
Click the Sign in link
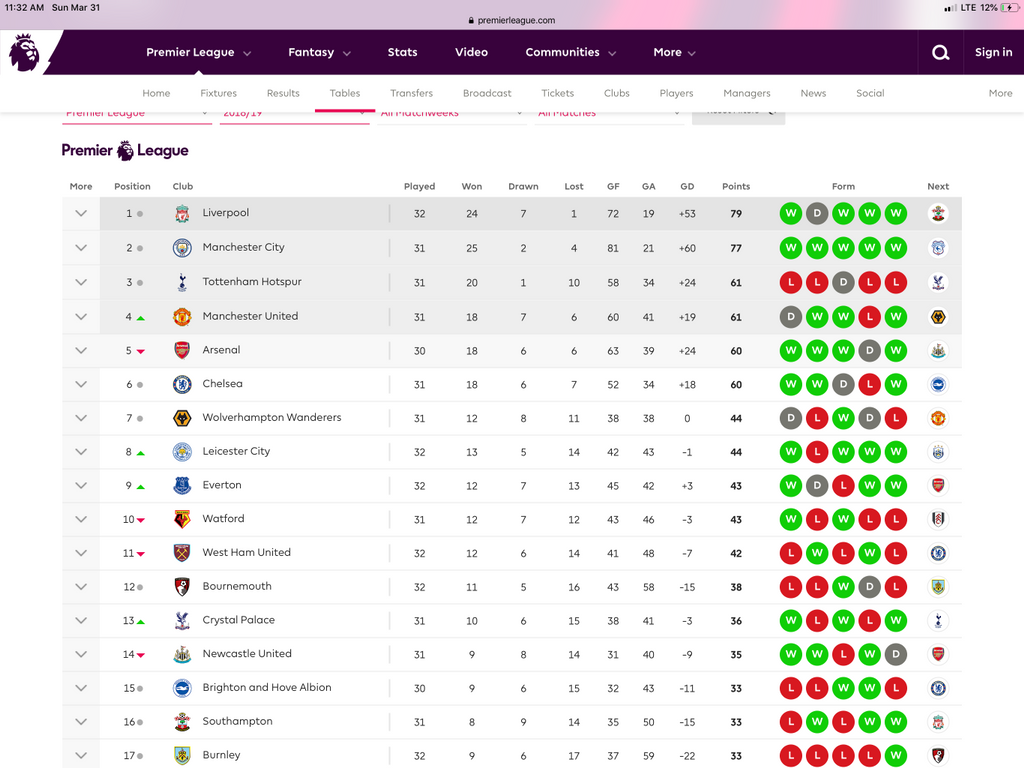993,53
